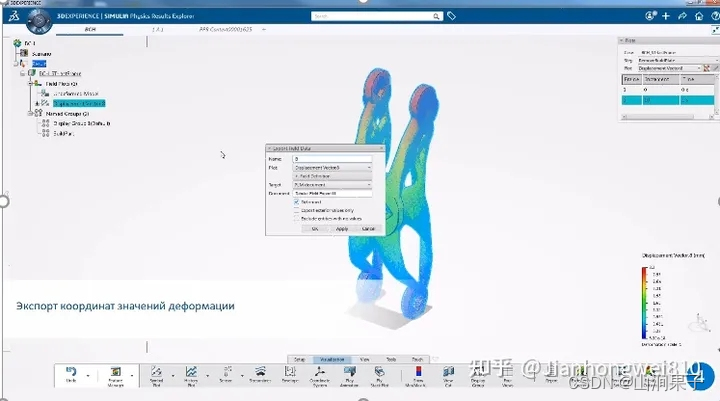Collapse the Named Groups tree node
This screenshot has height=401, width=720.
30,113
